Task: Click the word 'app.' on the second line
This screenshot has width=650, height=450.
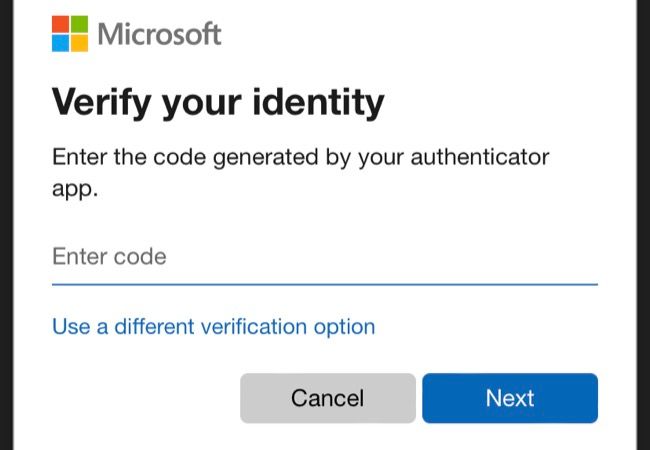Action: click(x=75, y=188)
